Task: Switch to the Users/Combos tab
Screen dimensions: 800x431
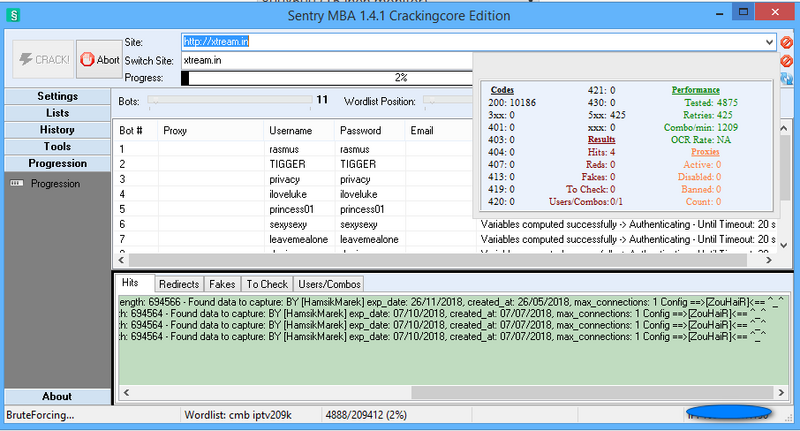Action: [x=329, y=284]
